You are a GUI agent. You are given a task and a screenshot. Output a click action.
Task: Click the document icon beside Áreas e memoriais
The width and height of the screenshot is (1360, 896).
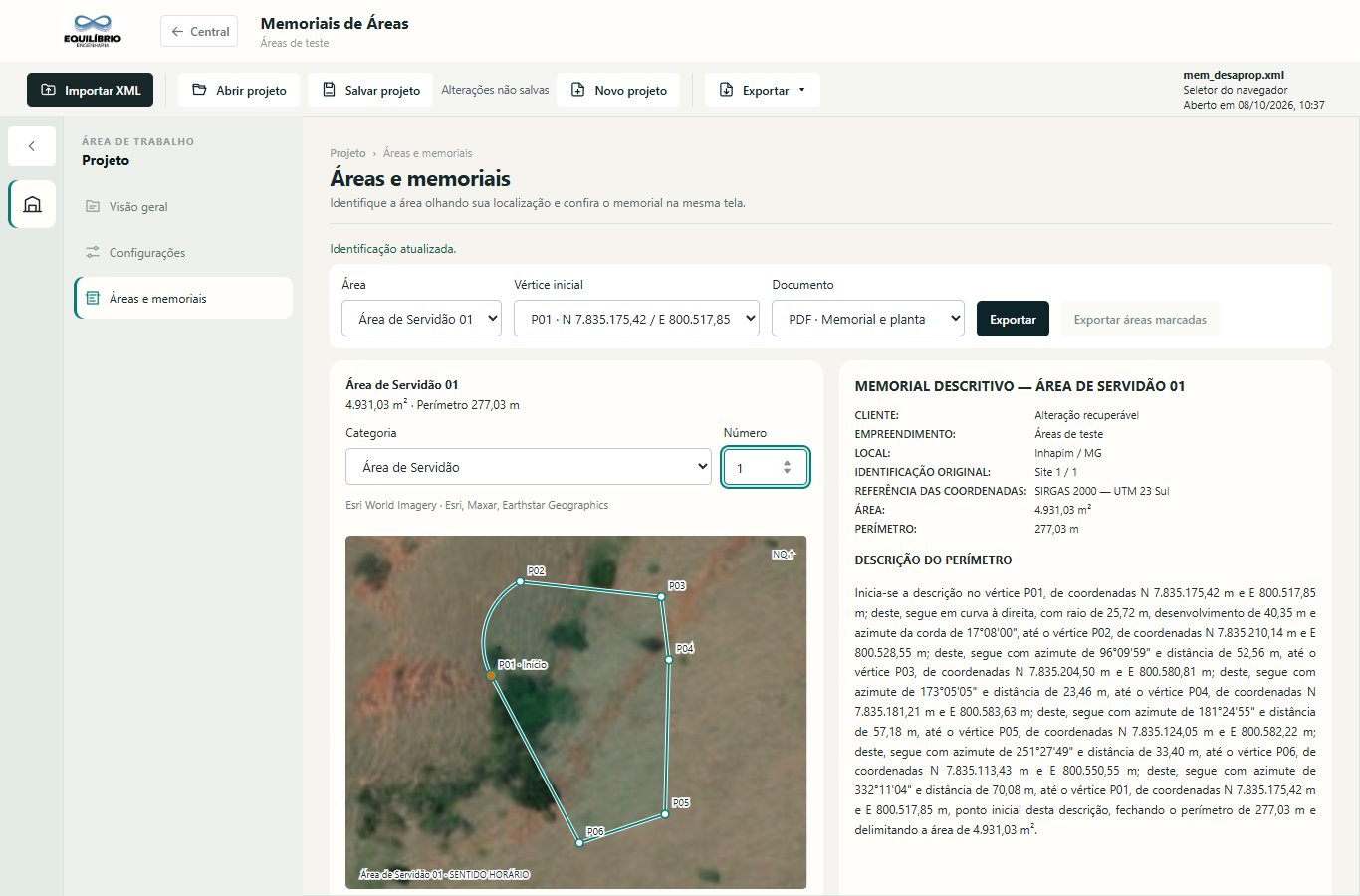93,298
